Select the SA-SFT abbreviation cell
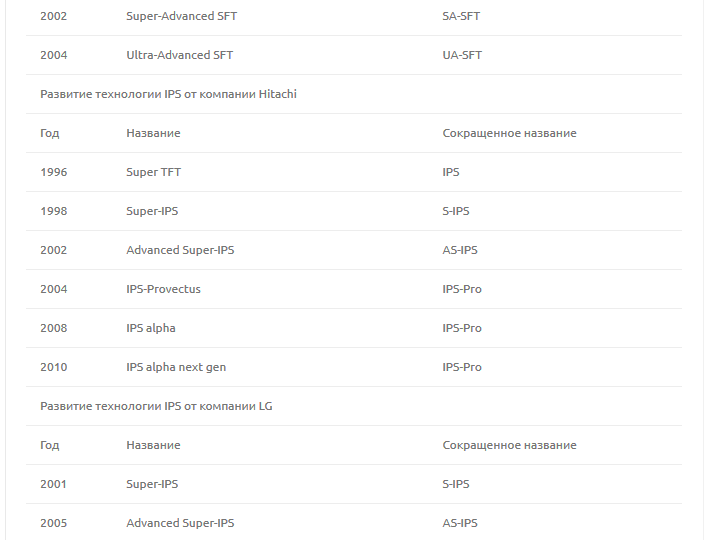This screenshot has height=540, width=711. point(461,17)
